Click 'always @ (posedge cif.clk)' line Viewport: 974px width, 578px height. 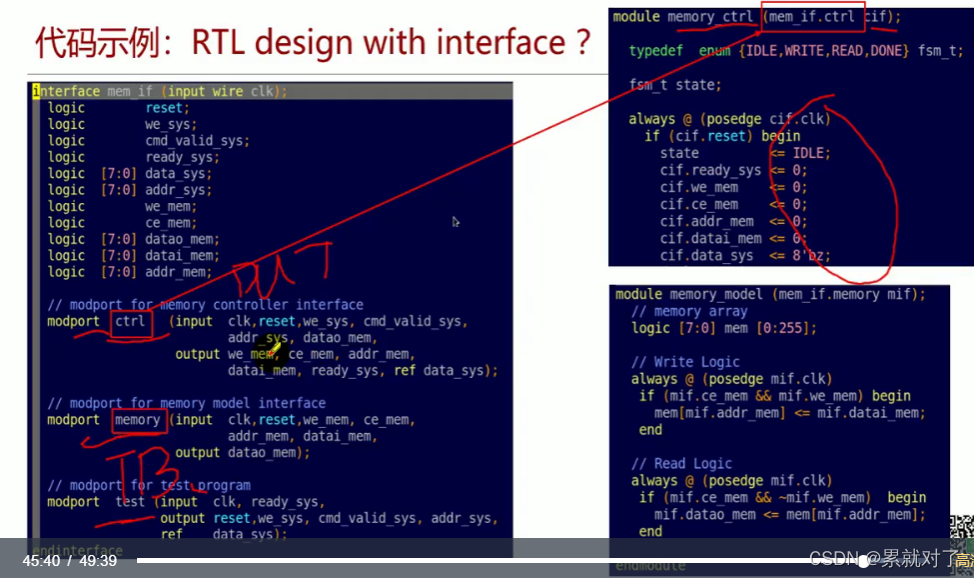click(x=729, y=119)
